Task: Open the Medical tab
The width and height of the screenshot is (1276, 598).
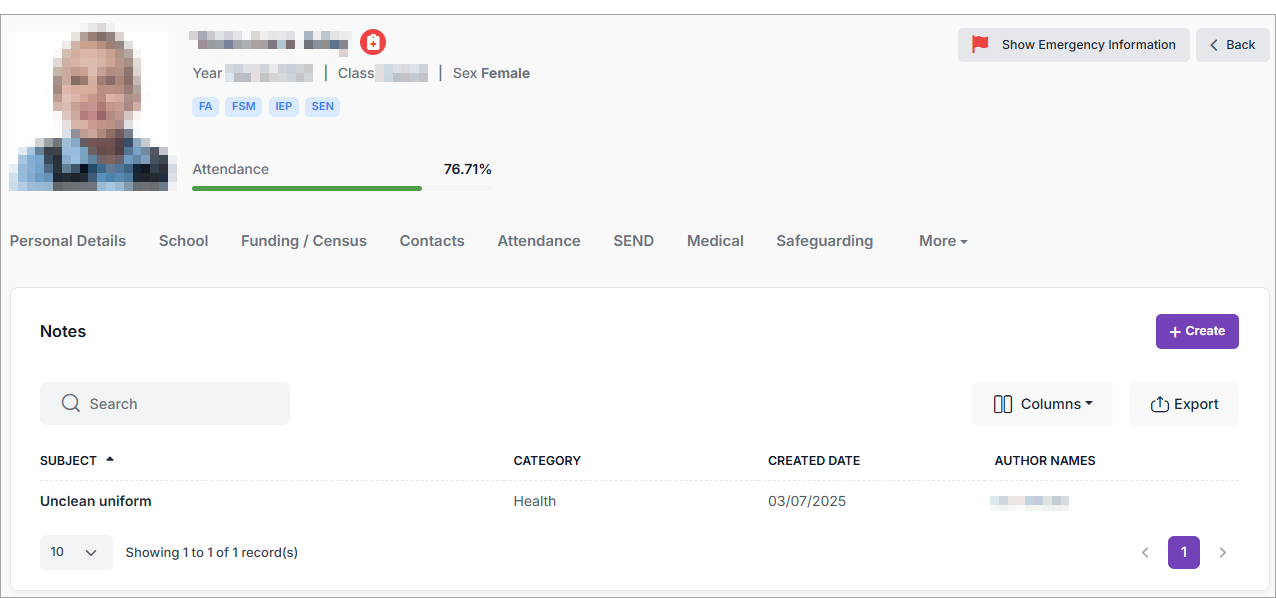Action: click(x=715, y=241)
